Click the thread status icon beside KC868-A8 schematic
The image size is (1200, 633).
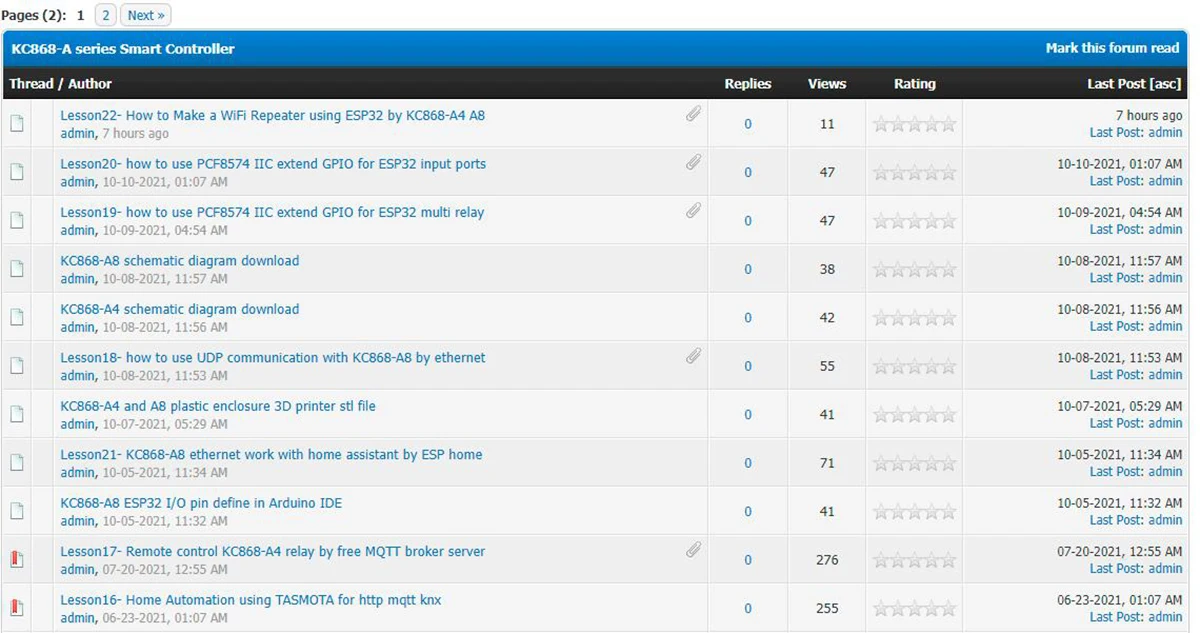click(x=16, y=269)
